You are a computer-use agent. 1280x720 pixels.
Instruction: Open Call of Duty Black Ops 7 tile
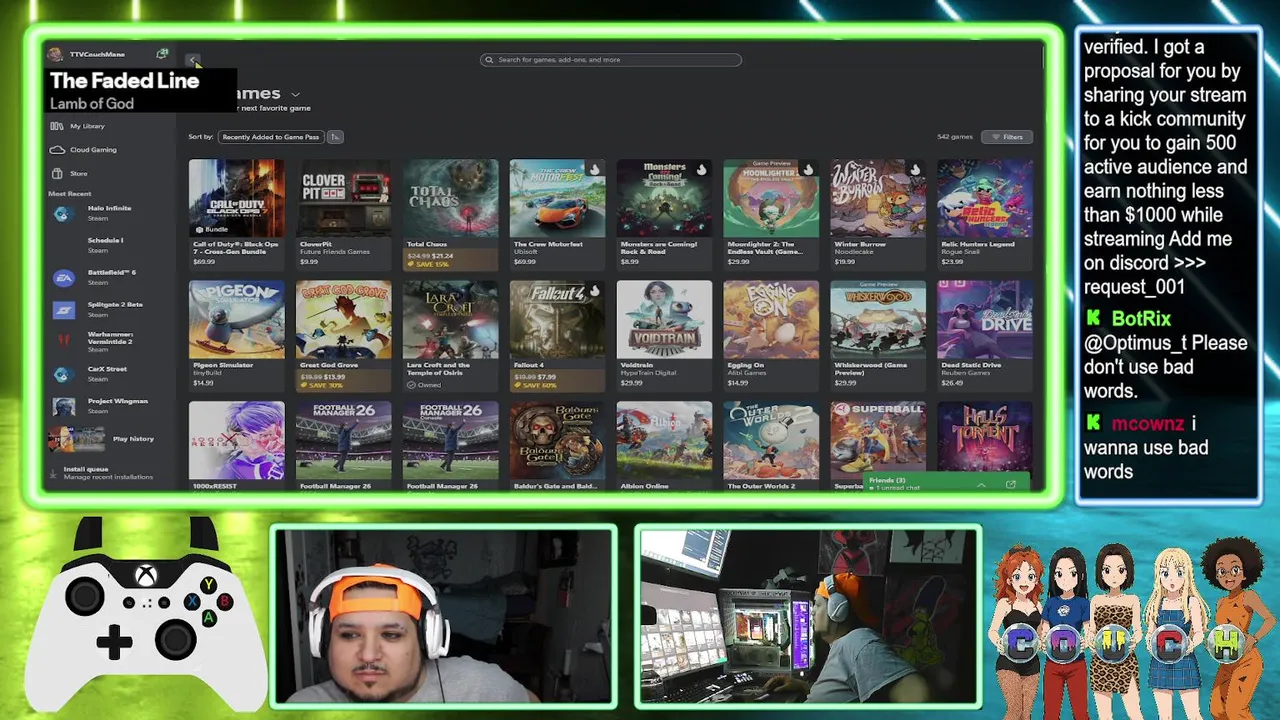pyautogui.click(x=236, y=213)
